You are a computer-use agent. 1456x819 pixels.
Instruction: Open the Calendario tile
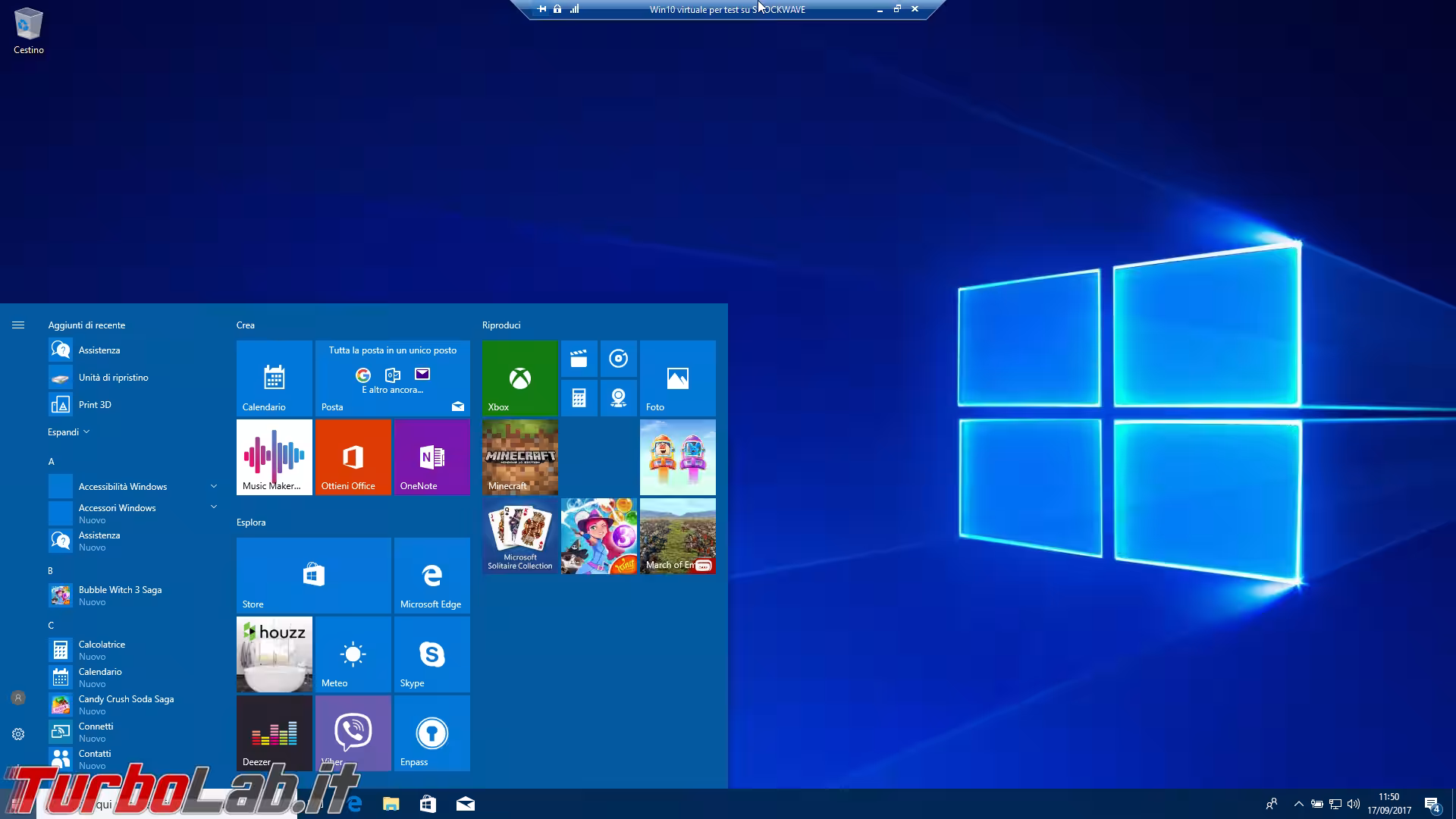pyautogui.click(x=274, y=378)
